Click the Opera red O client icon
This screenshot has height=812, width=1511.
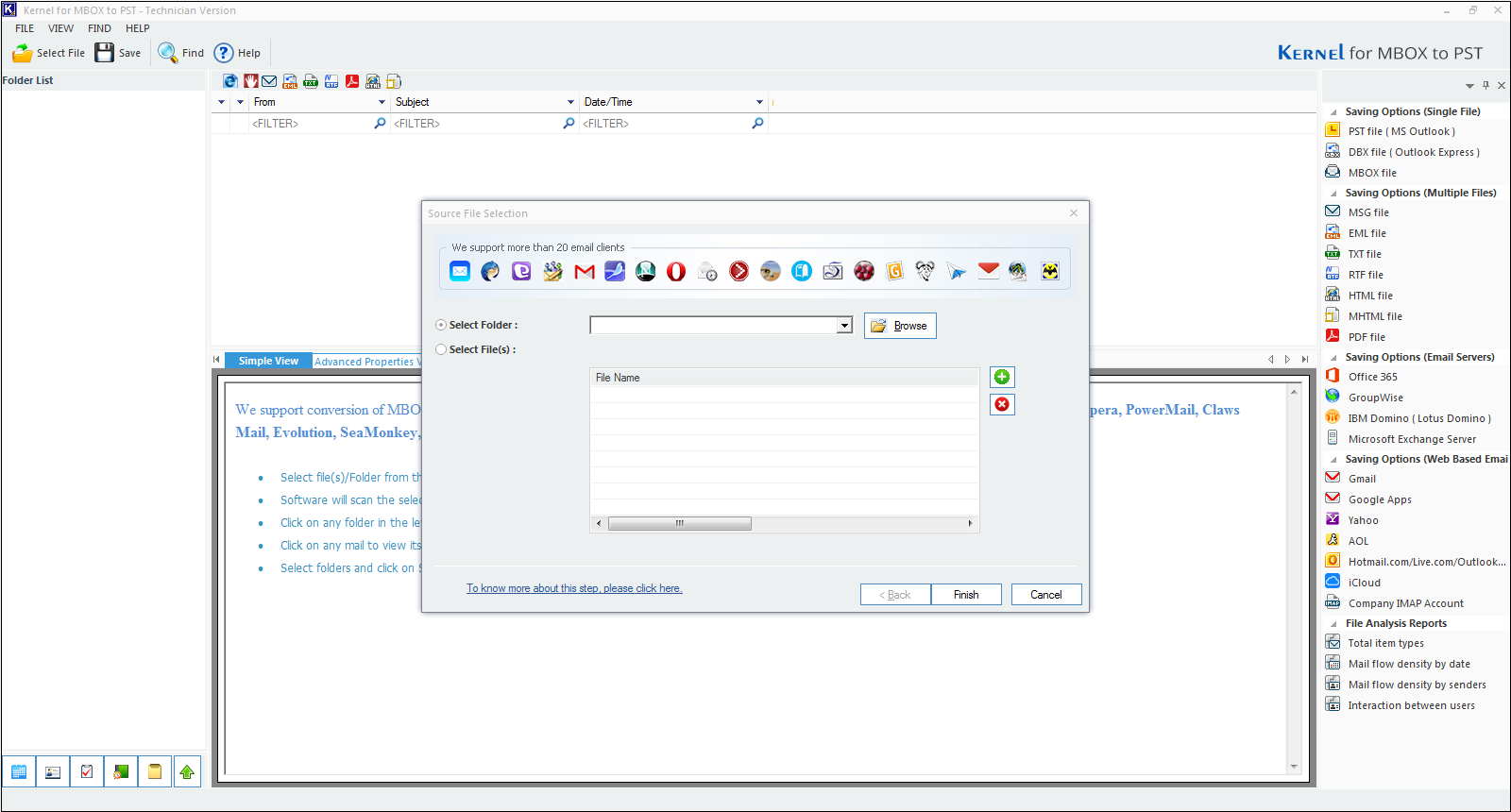tap(676, 272)
